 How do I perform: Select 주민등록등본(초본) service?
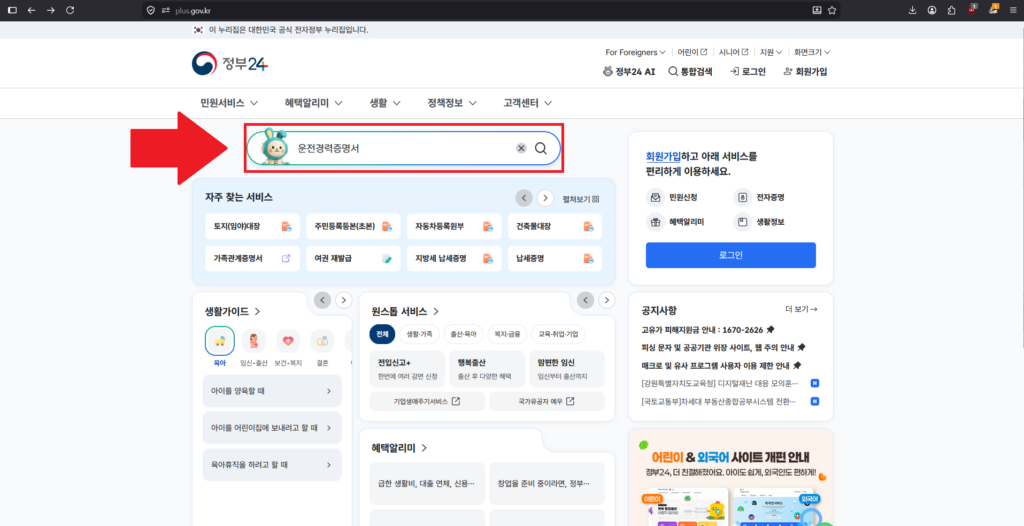(353, 226)
